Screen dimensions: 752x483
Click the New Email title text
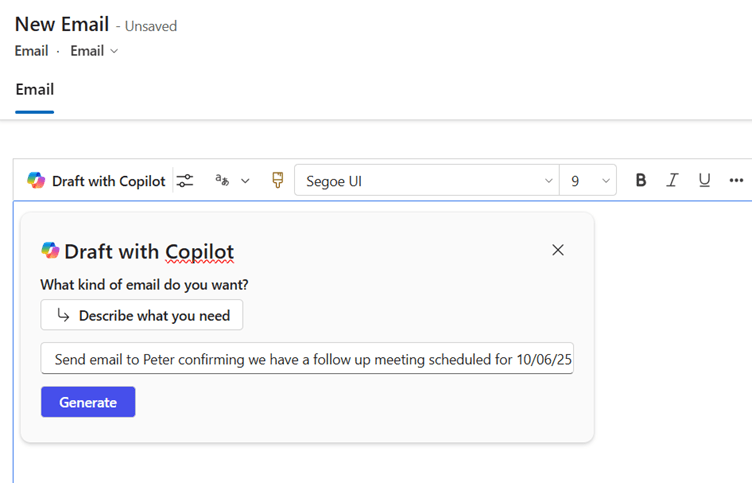tap(62, 24)
